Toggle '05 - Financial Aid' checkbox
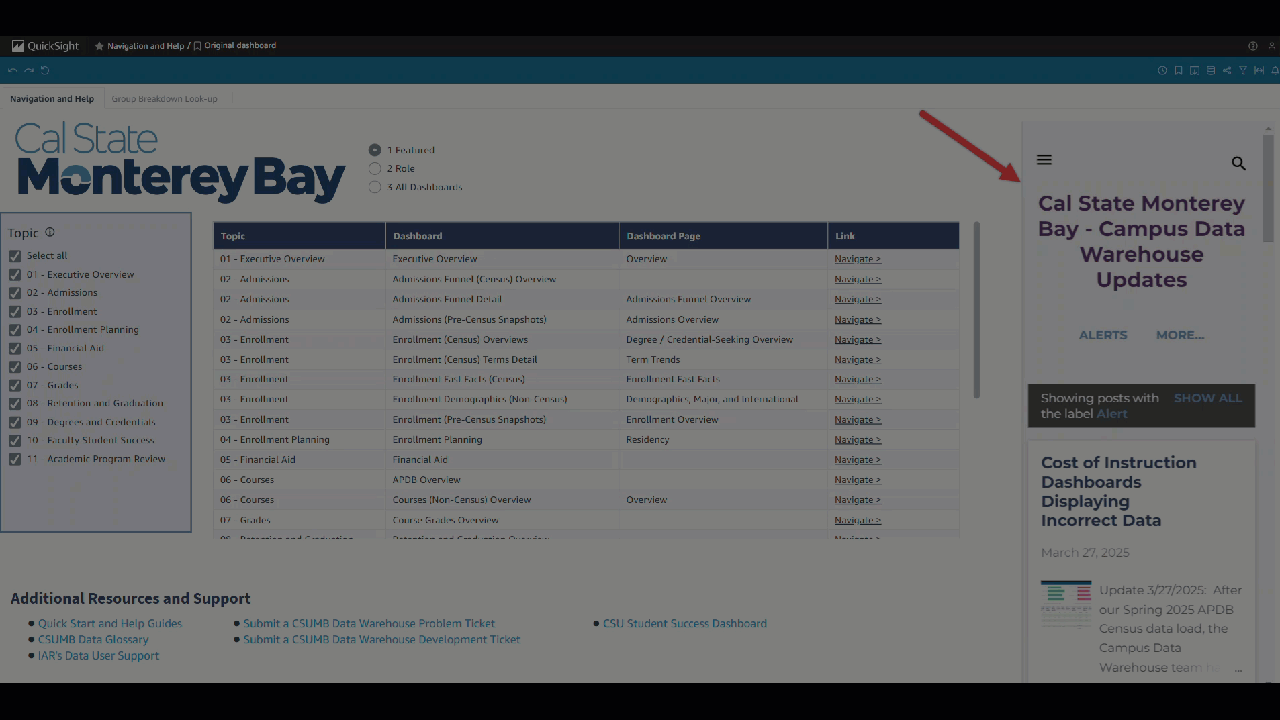This screenshot has width=1280, height=720. [15, 348]
